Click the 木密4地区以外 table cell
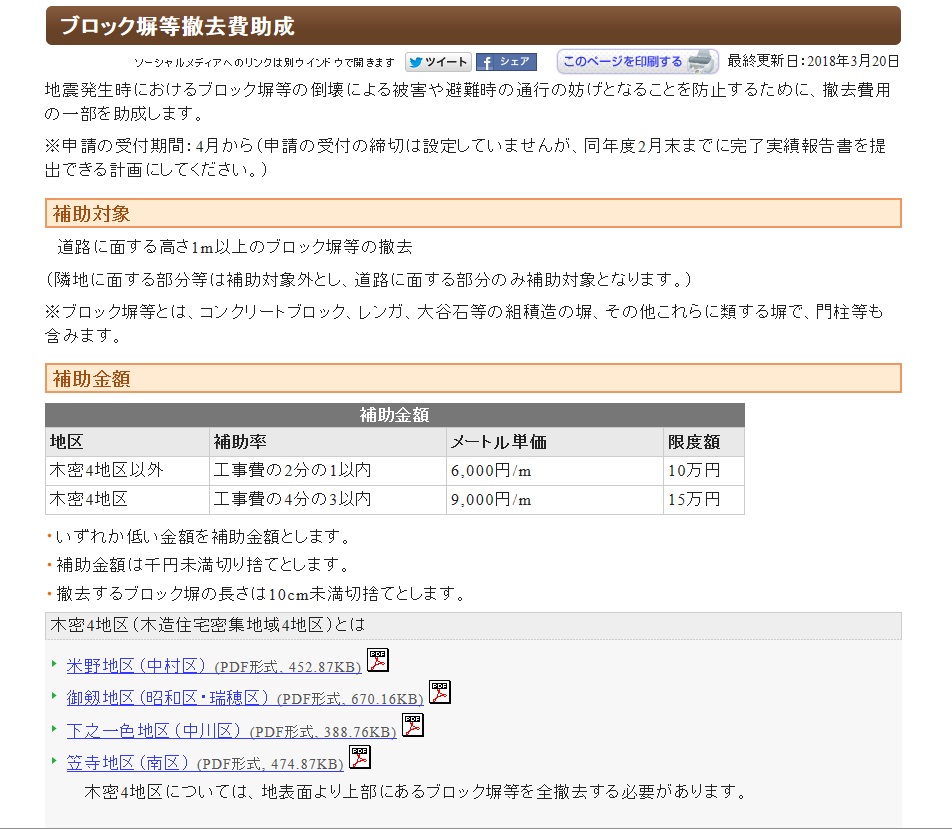 click(127, 471)
